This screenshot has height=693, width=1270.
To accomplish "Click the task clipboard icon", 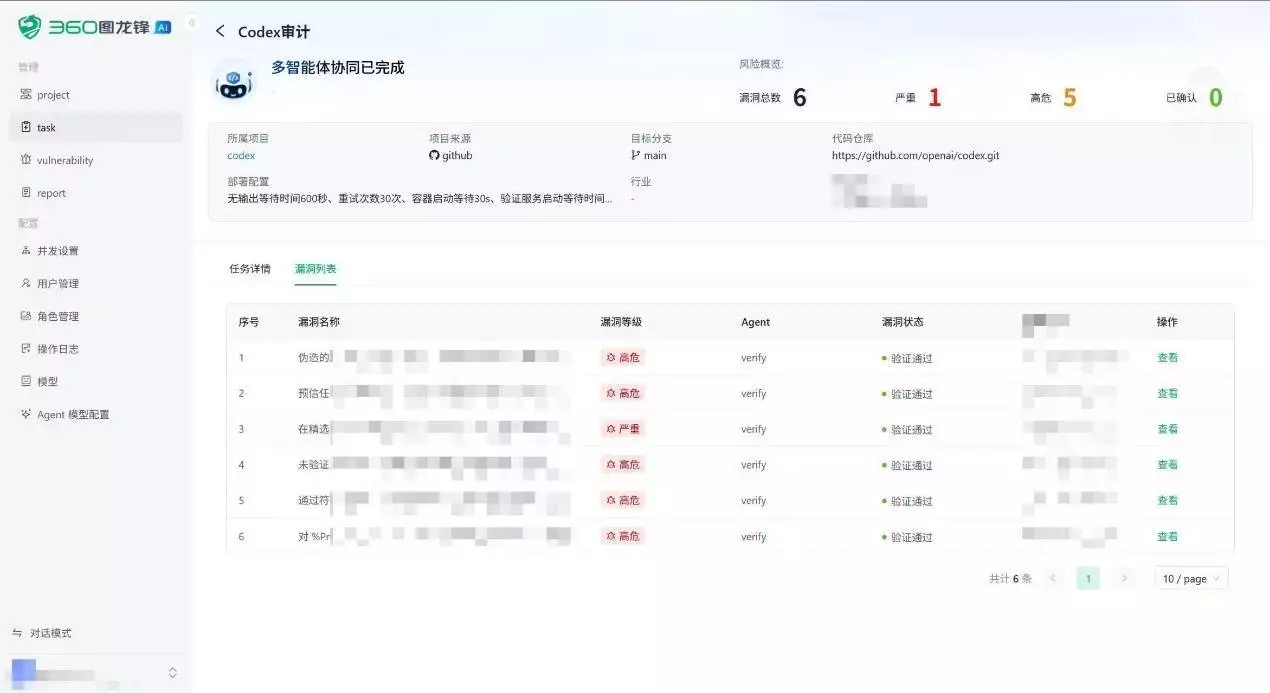I will [x=26, y=127].
